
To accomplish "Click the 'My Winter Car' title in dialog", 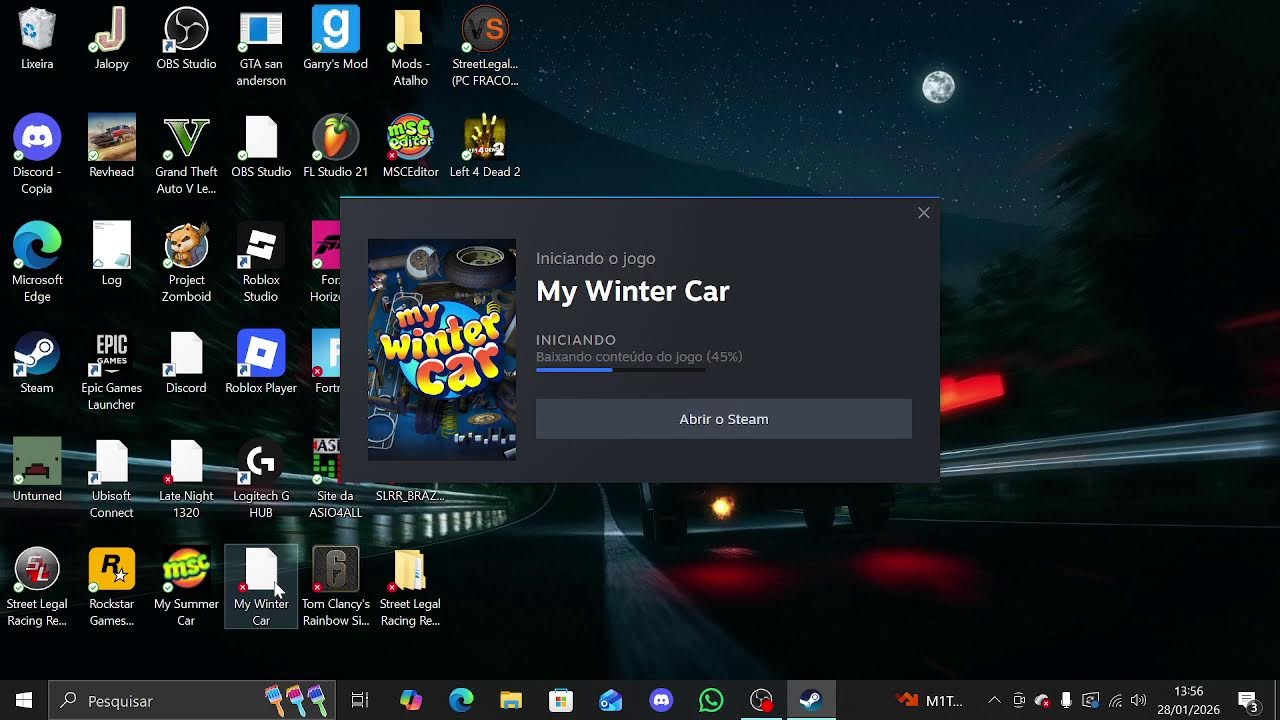I will tap(633, 291).
